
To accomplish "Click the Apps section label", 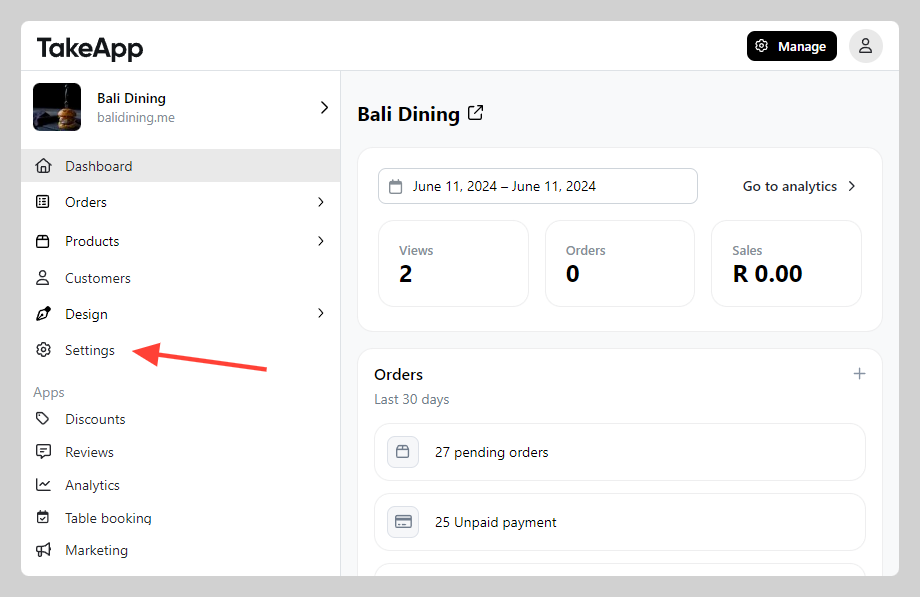I will tap(49, 392).
